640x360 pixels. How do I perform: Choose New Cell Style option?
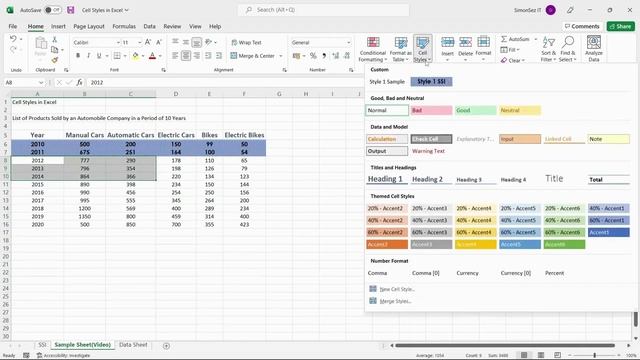coord(392,289)
